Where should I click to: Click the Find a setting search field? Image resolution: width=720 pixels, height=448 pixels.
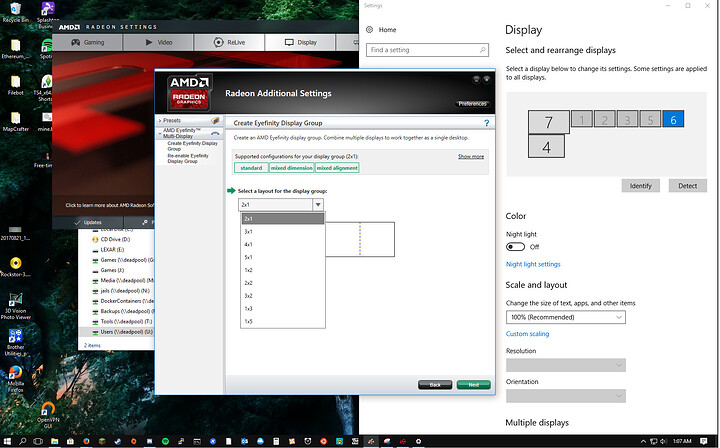pos(428,50)
